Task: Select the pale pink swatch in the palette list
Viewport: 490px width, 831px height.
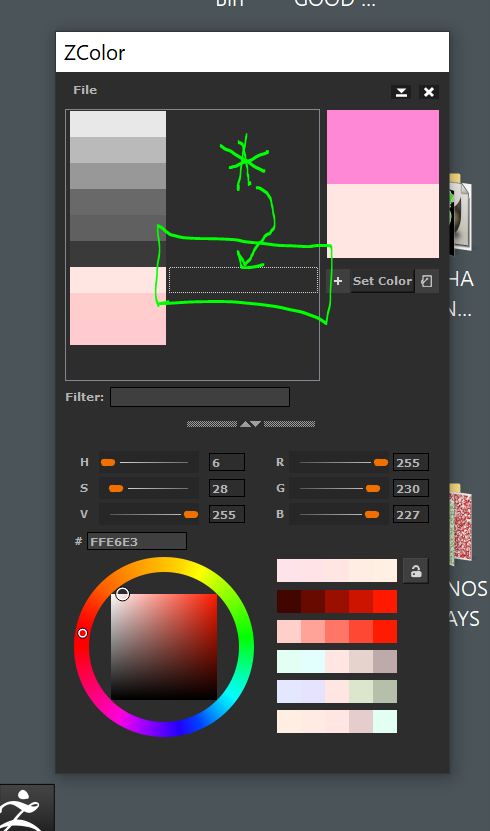Action: click(118, 280)
